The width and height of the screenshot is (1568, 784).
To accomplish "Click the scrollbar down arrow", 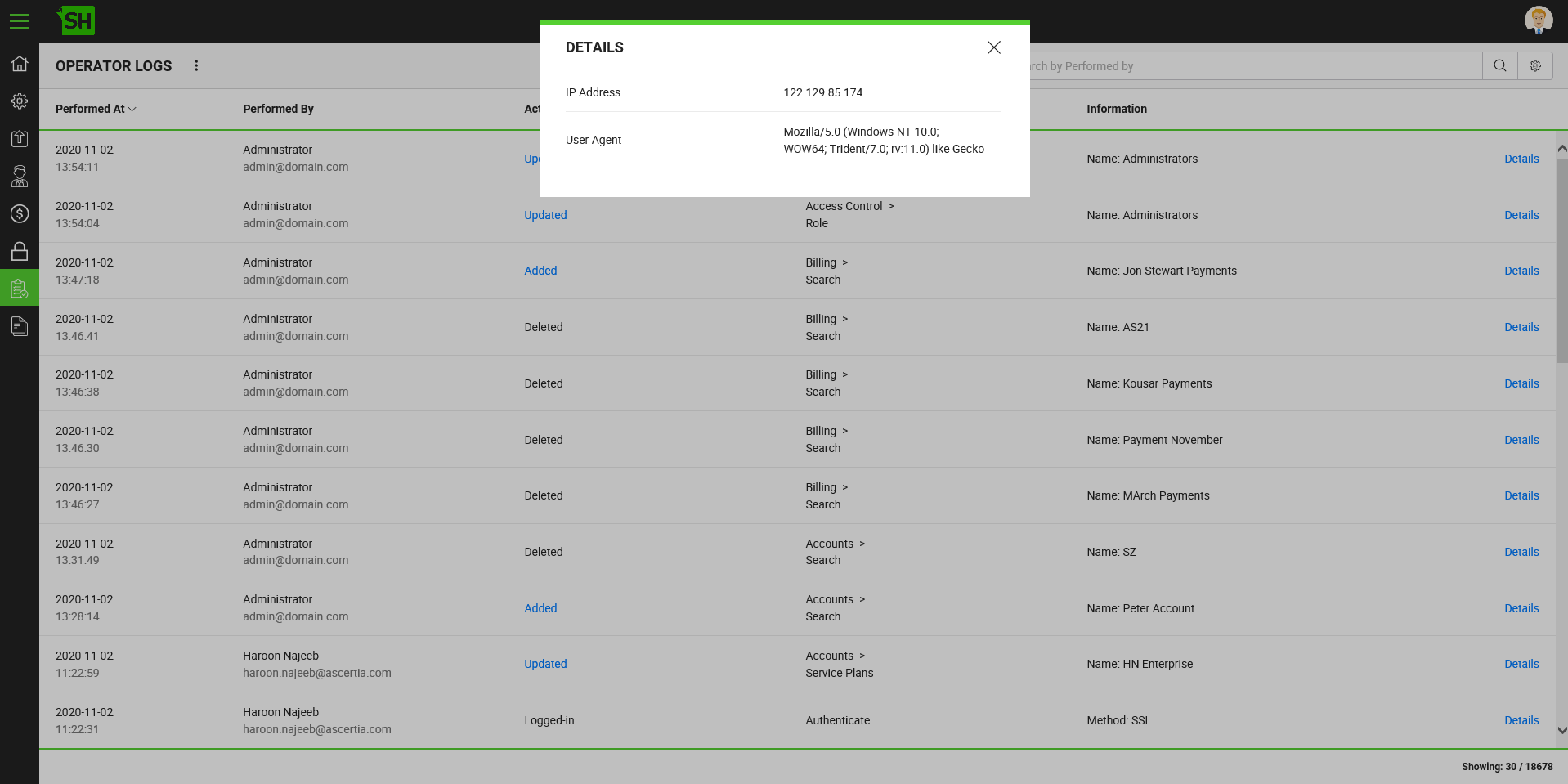I will pos(1561,731).
